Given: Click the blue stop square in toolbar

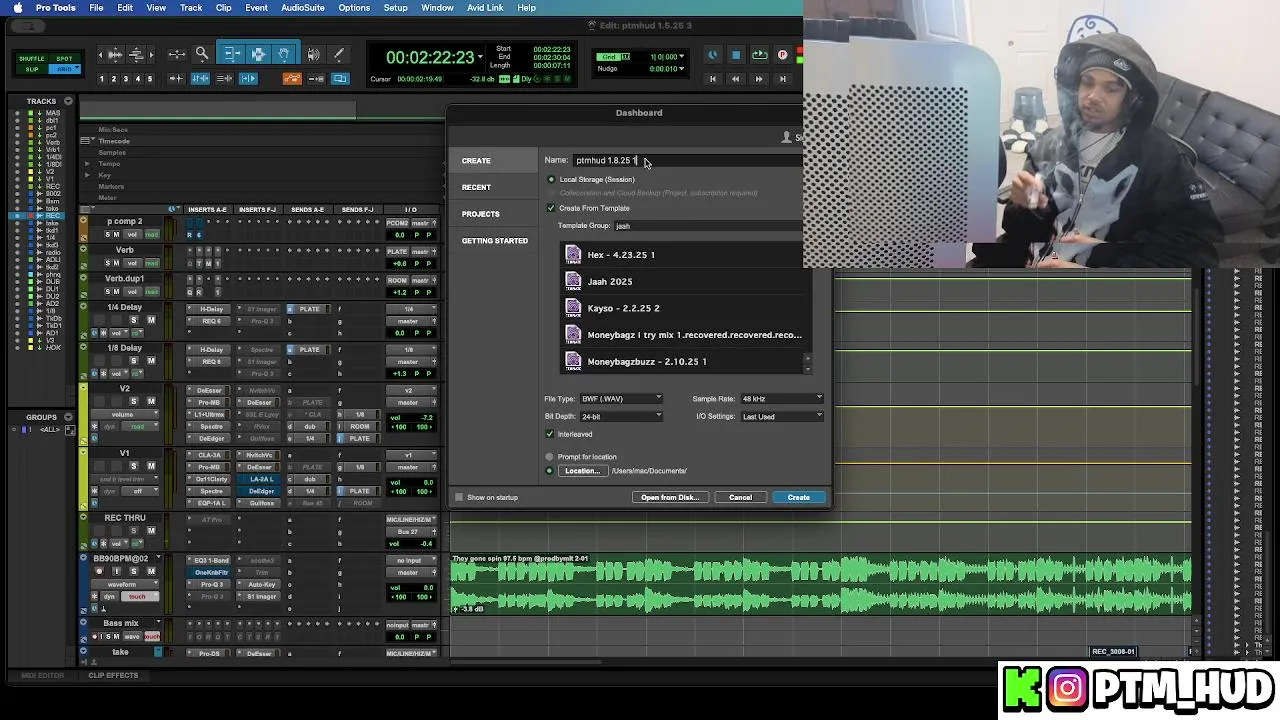Looking at the screenshot, I should tap(736, 55).
